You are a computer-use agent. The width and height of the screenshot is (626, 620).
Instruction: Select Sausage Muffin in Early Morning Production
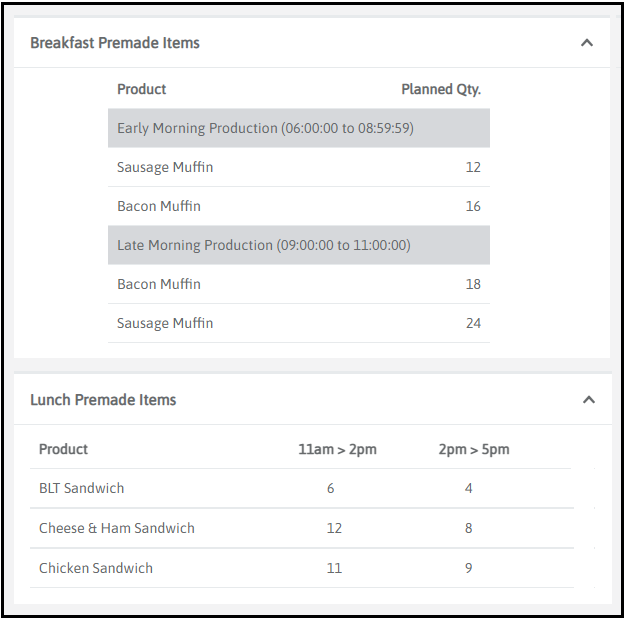pos(165,167)
